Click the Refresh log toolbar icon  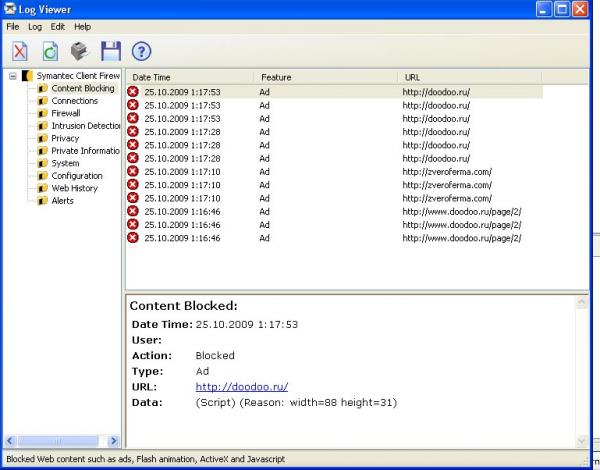point(50,51)
